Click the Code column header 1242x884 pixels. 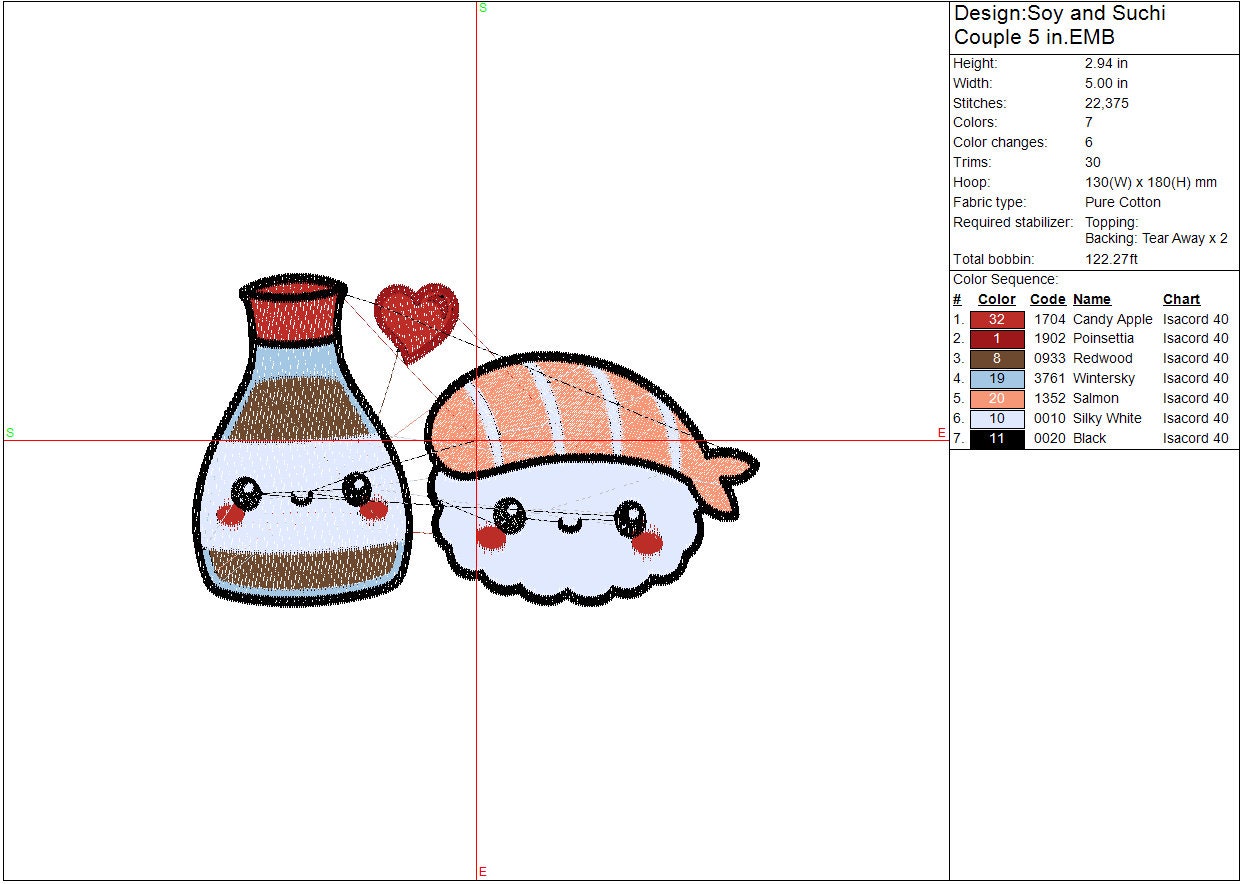[1047, 299]
